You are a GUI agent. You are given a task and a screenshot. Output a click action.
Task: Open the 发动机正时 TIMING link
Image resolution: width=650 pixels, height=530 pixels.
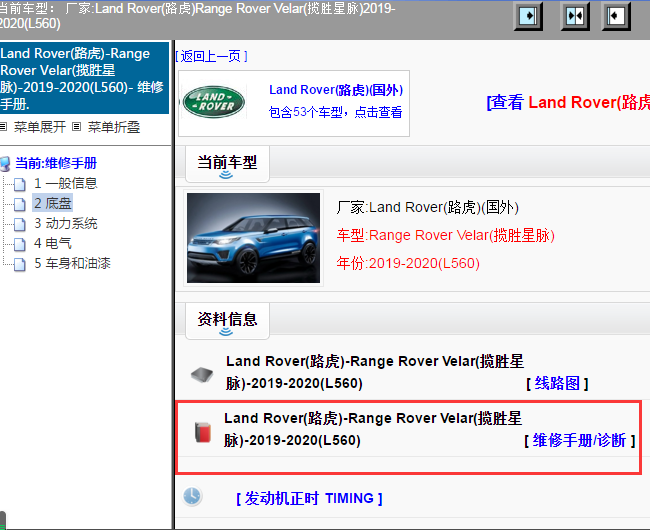309,498
